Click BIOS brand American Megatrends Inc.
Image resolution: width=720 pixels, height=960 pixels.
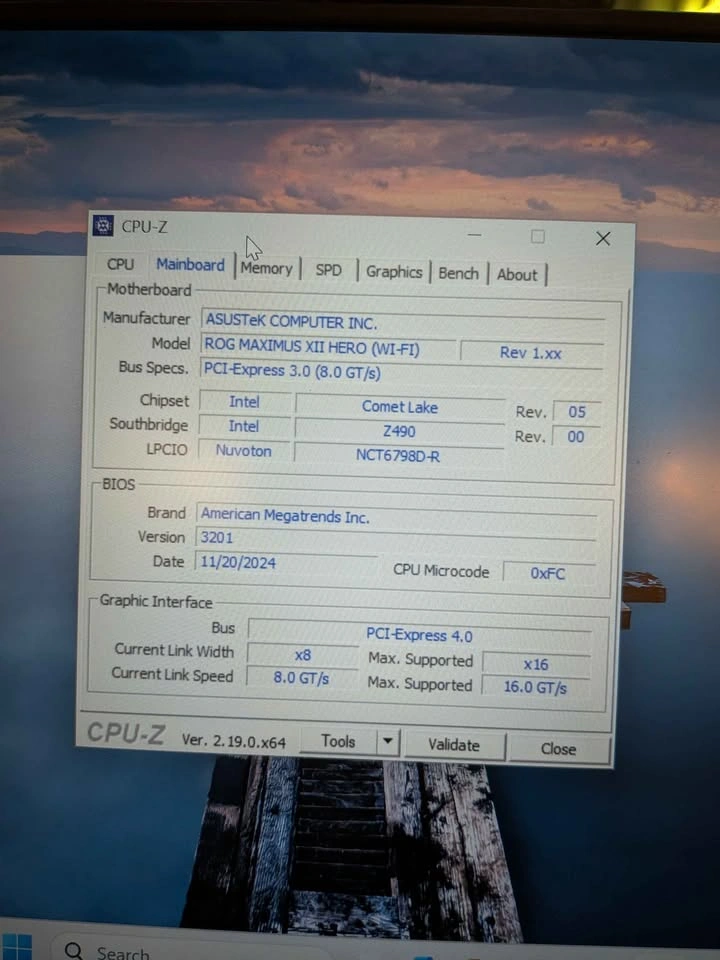pos(396,517)
